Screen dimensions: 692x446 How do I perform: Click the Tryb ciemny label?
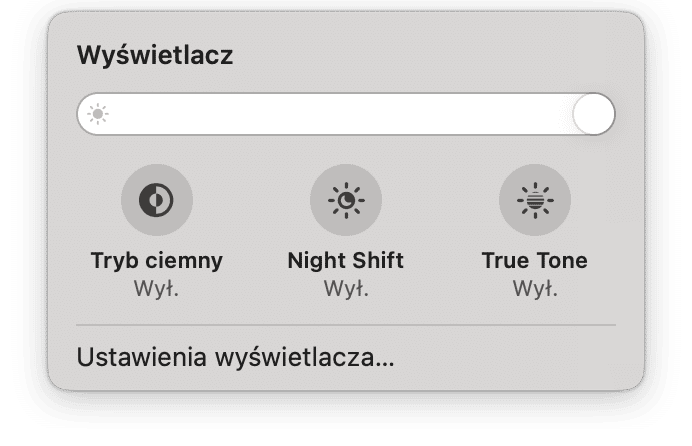(x=157, y=260)
